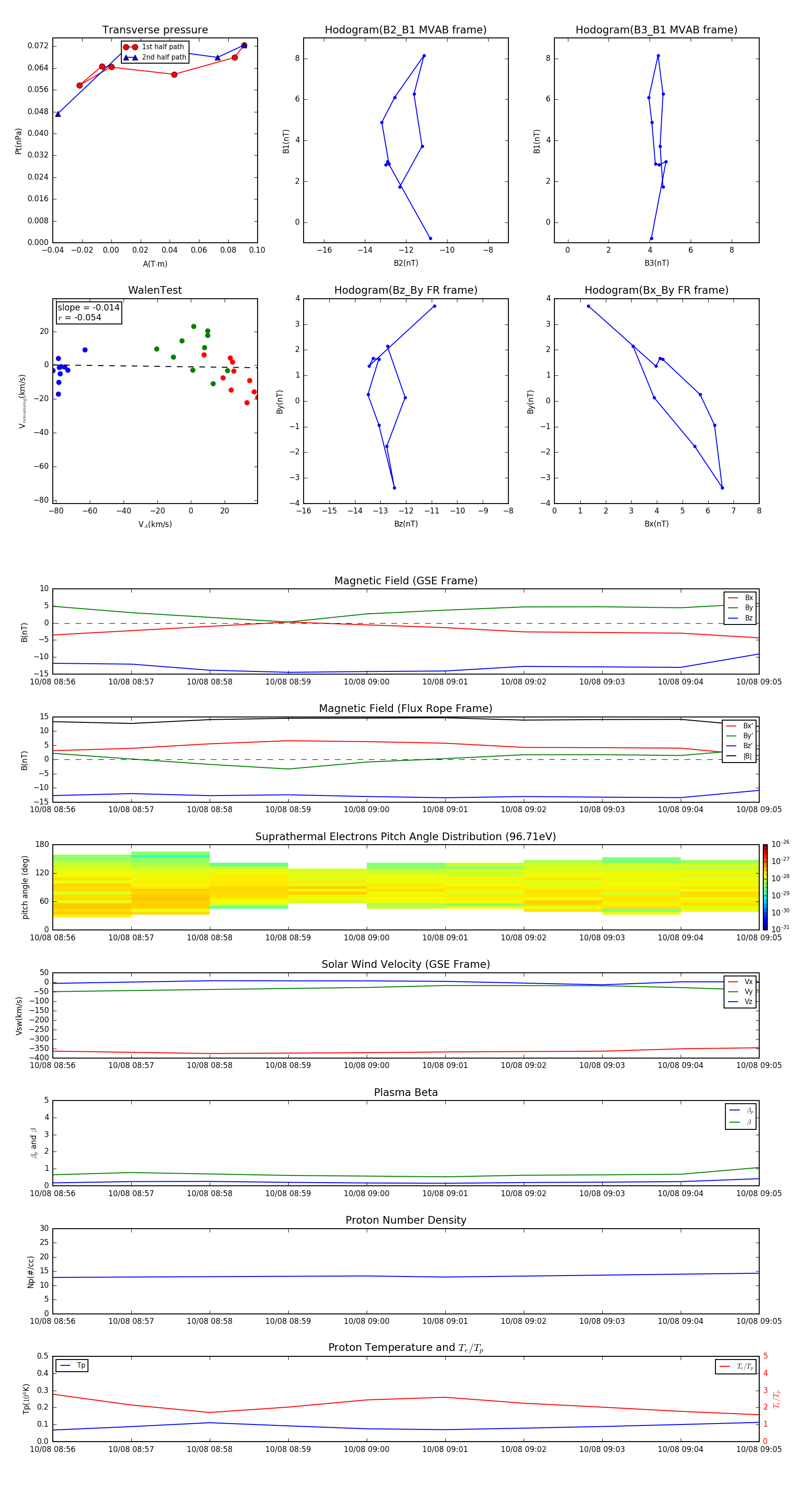Click the "1st half path" legend entry
The image size is (812, 1489).
point(154,47)
